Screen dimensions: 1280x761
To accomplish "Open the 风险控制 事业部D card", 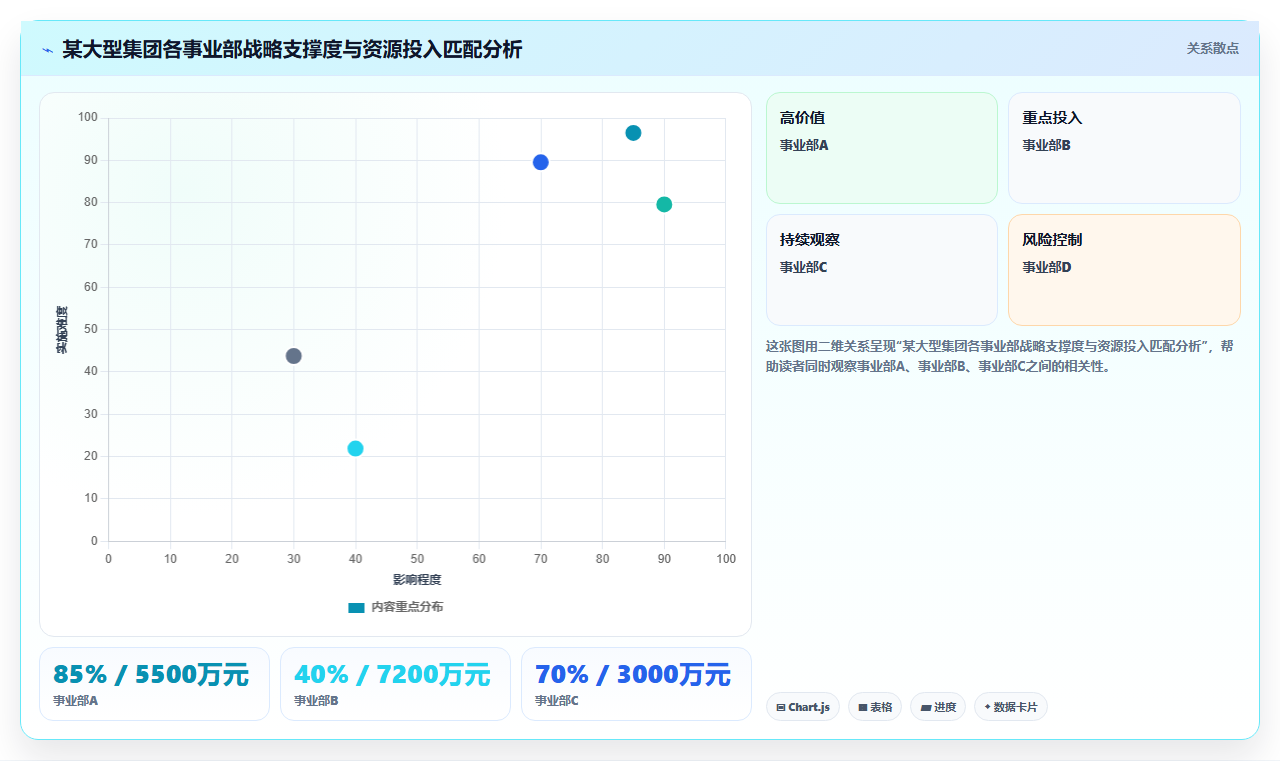I will (x=1124, y=270).
